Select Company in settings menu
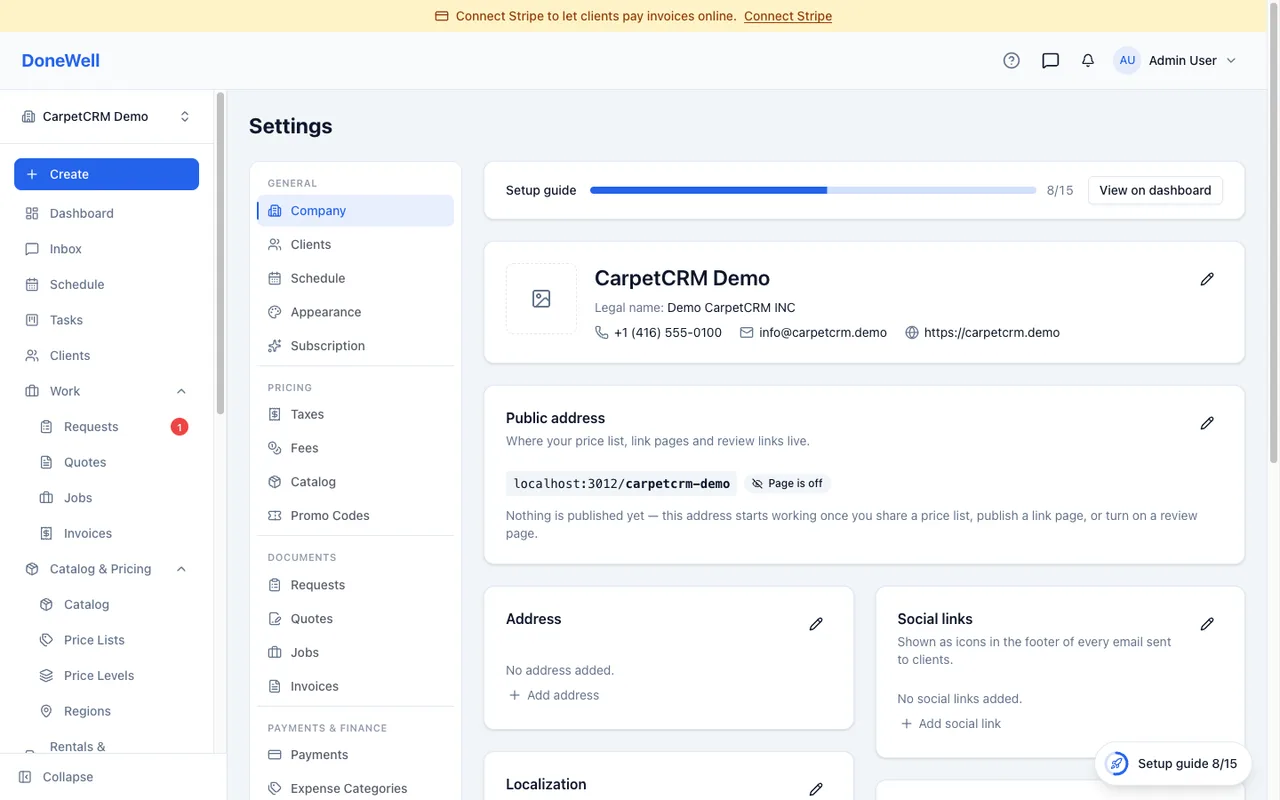The height and width of the screenshot is (800, 1280). 355,211
